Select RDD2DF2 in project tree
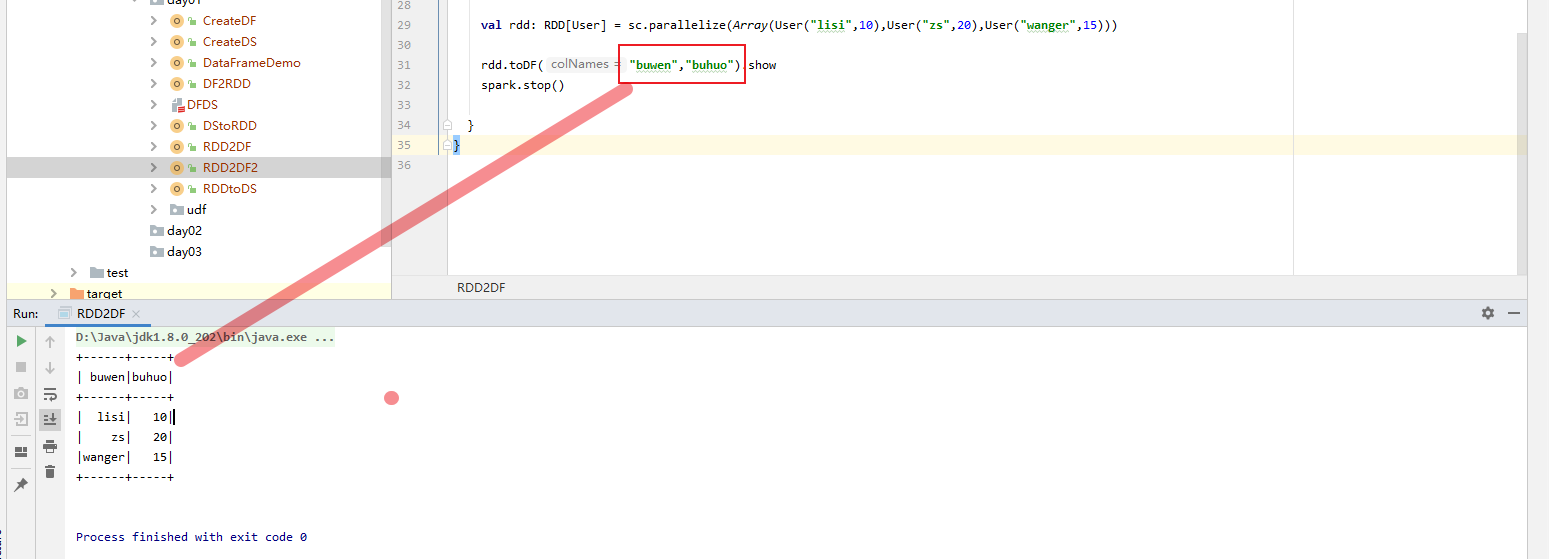Image resolution: width=1549 pixels, height=559 pixels. 230,167
